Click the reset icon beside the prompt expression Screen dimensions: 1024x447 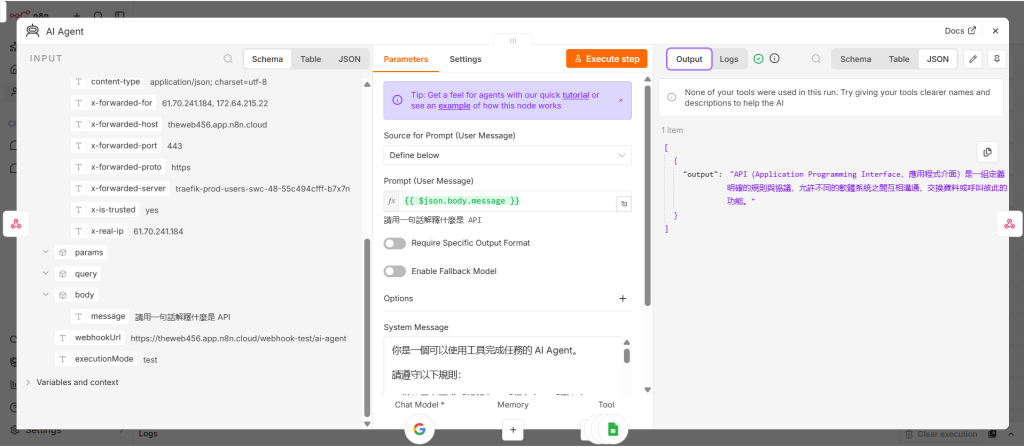624,204
